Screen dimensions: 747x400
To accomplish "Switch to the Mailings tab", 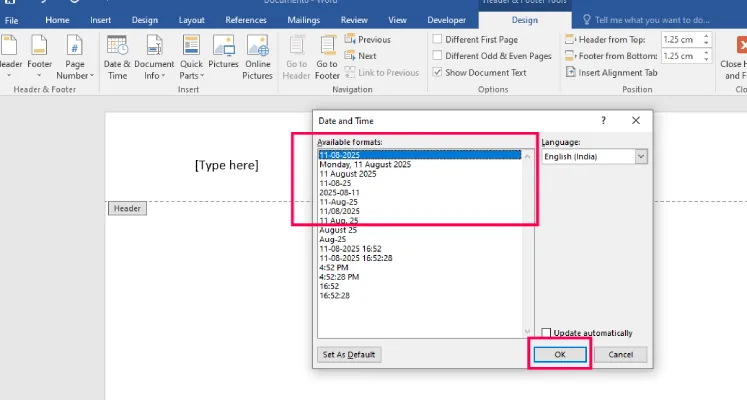I will tap(303, 20).
